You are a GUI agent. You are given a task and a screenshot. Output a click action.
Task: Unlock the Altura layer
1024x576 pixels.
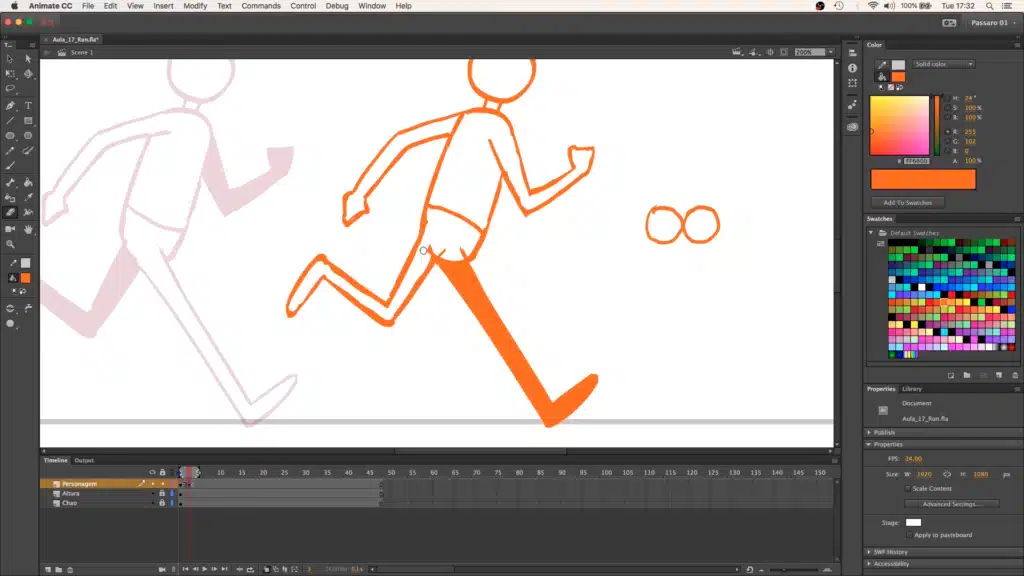point(162,493)
